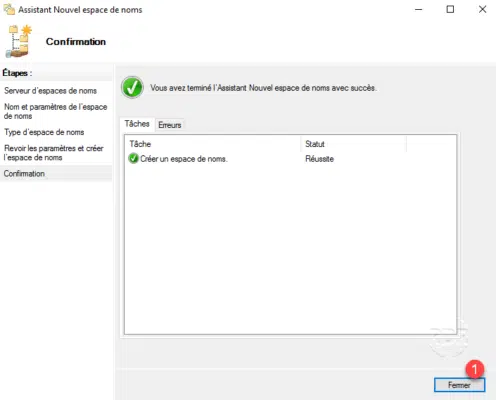Click the Fermer button
The height and width of the screenshot is (400, 496).
(459, 385)
